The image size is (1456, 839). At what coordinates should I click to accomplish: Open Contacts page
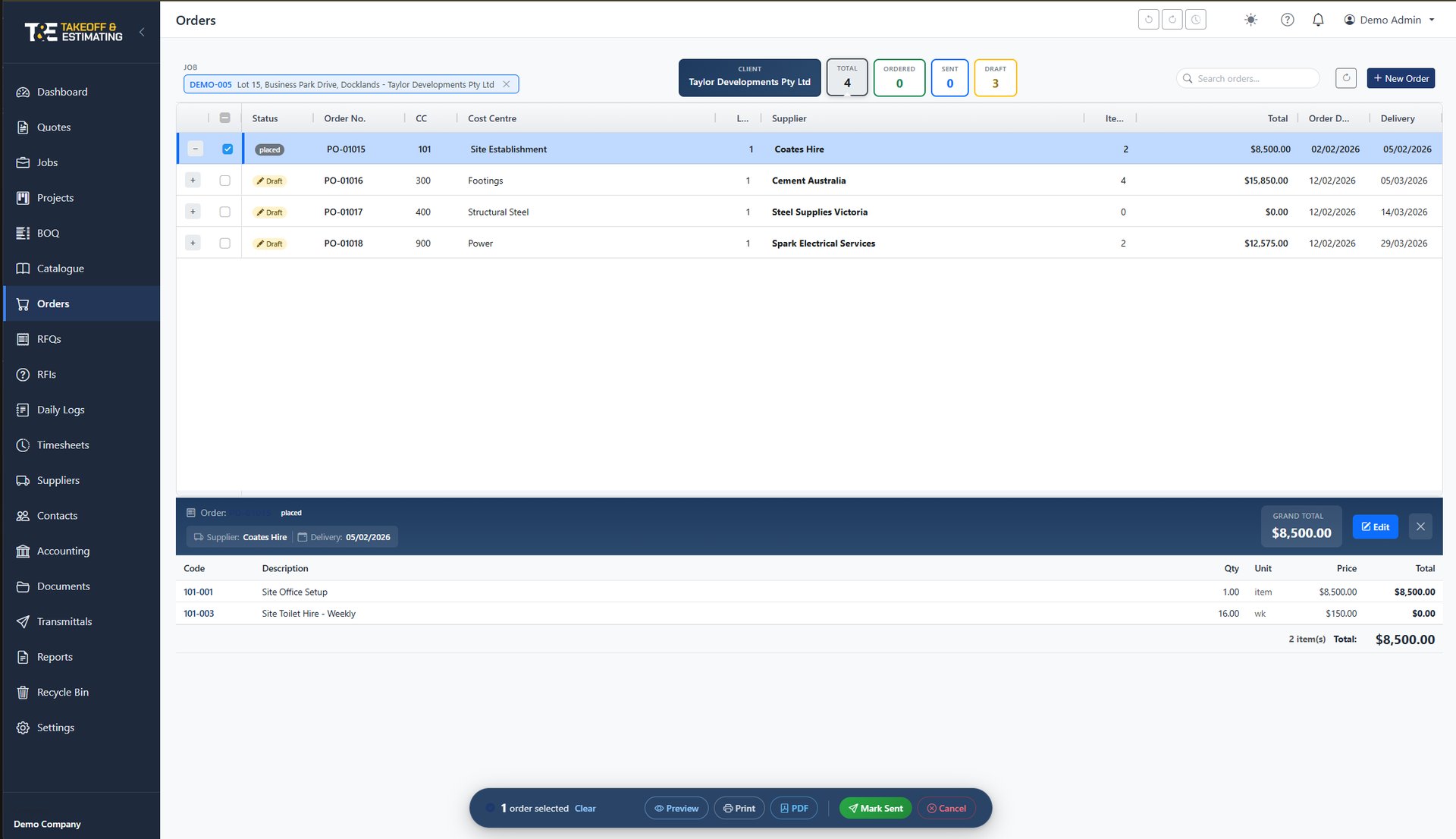pyautogui.click(x=80, y=516)
